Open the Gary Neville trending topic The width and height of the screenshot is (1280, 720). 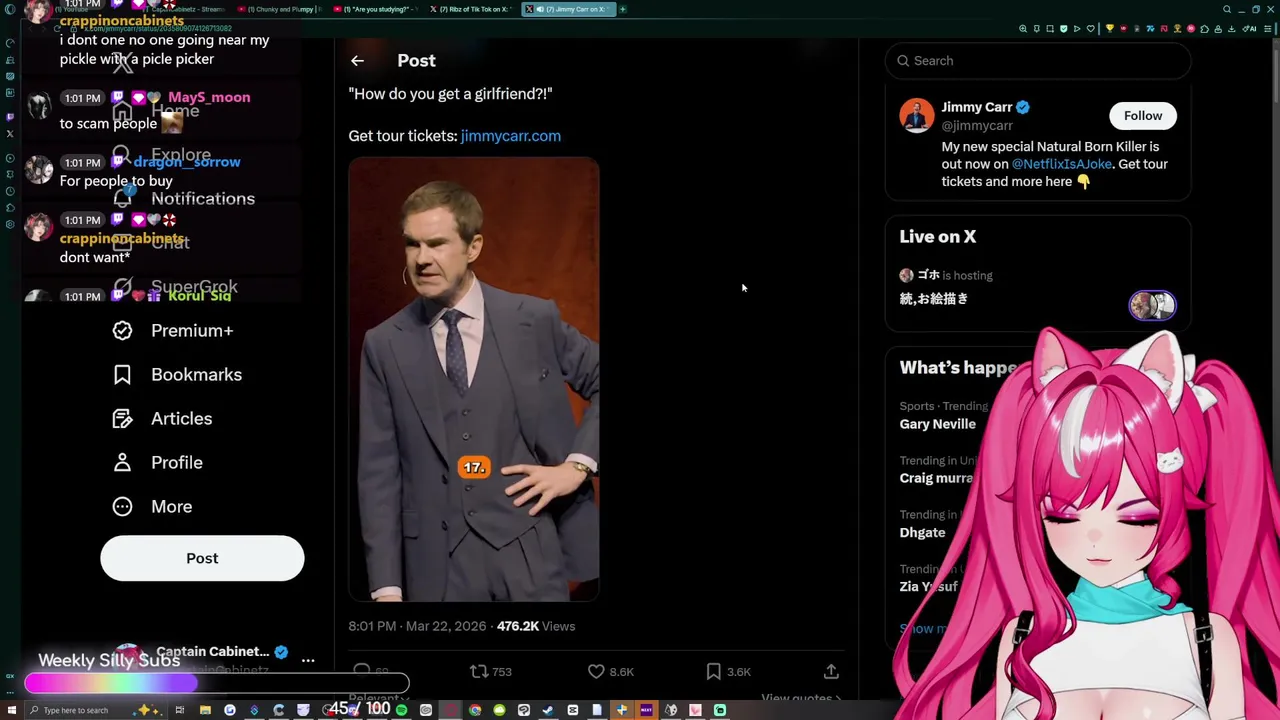pyautogui.click(x=937, y=424)
